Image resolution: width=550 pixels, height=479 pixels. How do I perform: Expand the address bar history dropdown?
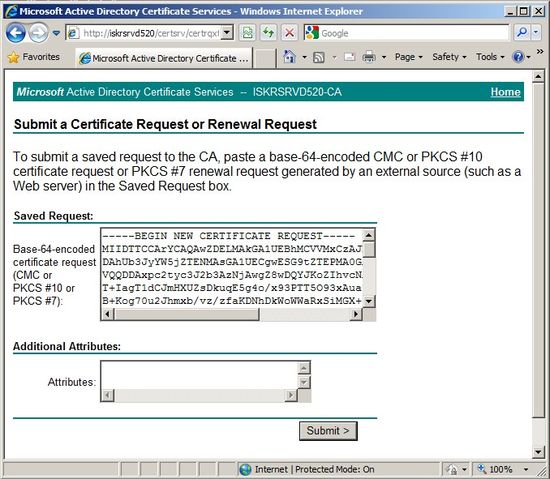click(x=227, y=33)
